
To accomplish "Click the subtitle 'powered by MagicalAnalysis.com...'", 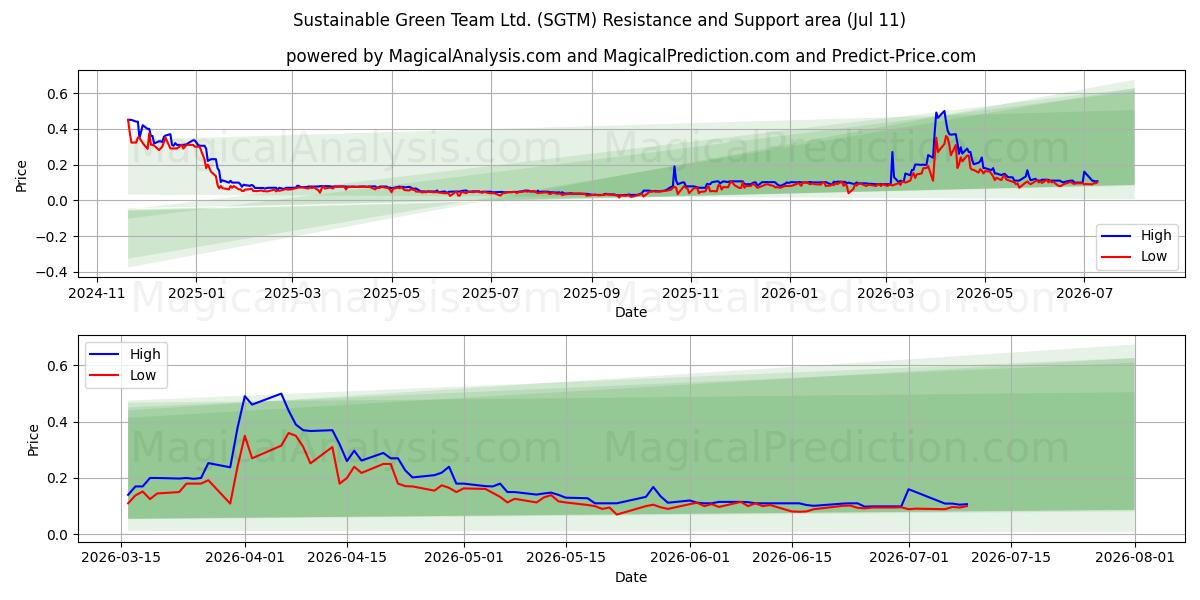I will pos(631,56).
